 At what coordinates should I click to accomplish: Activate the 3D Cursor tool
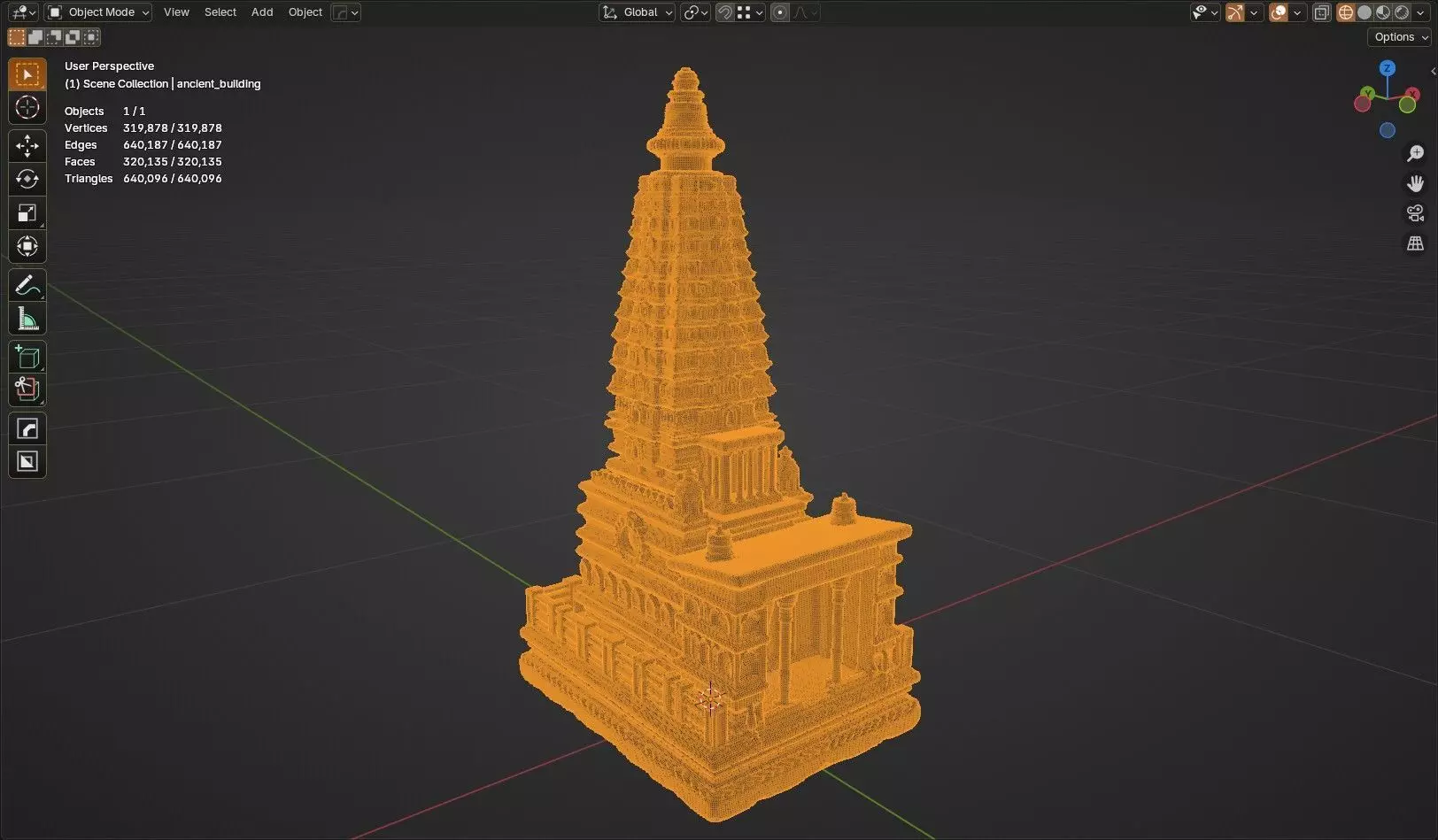click(27, 107)
